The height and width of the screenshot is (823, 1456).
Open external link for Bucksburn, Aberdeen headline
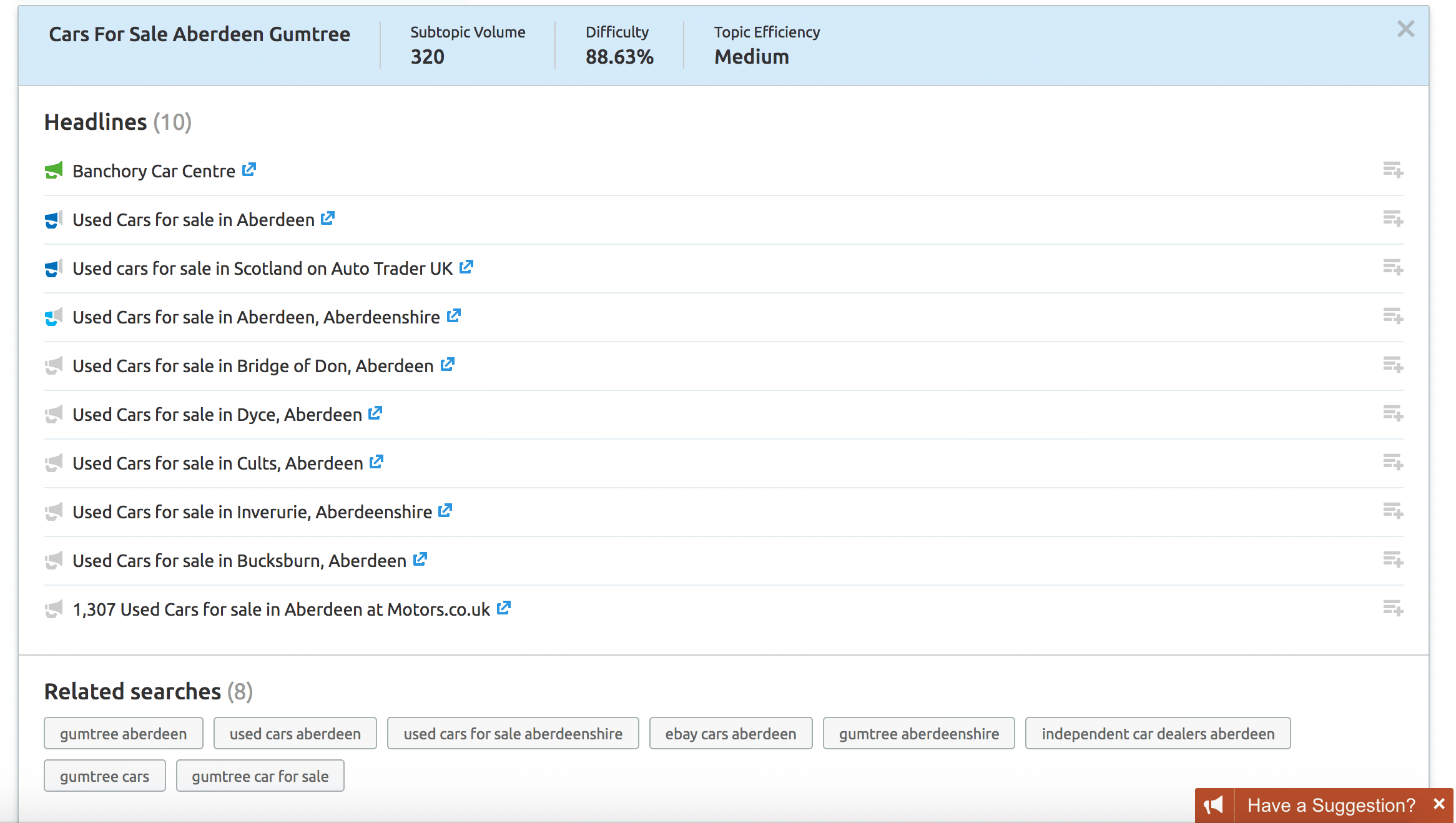(420, 559)
